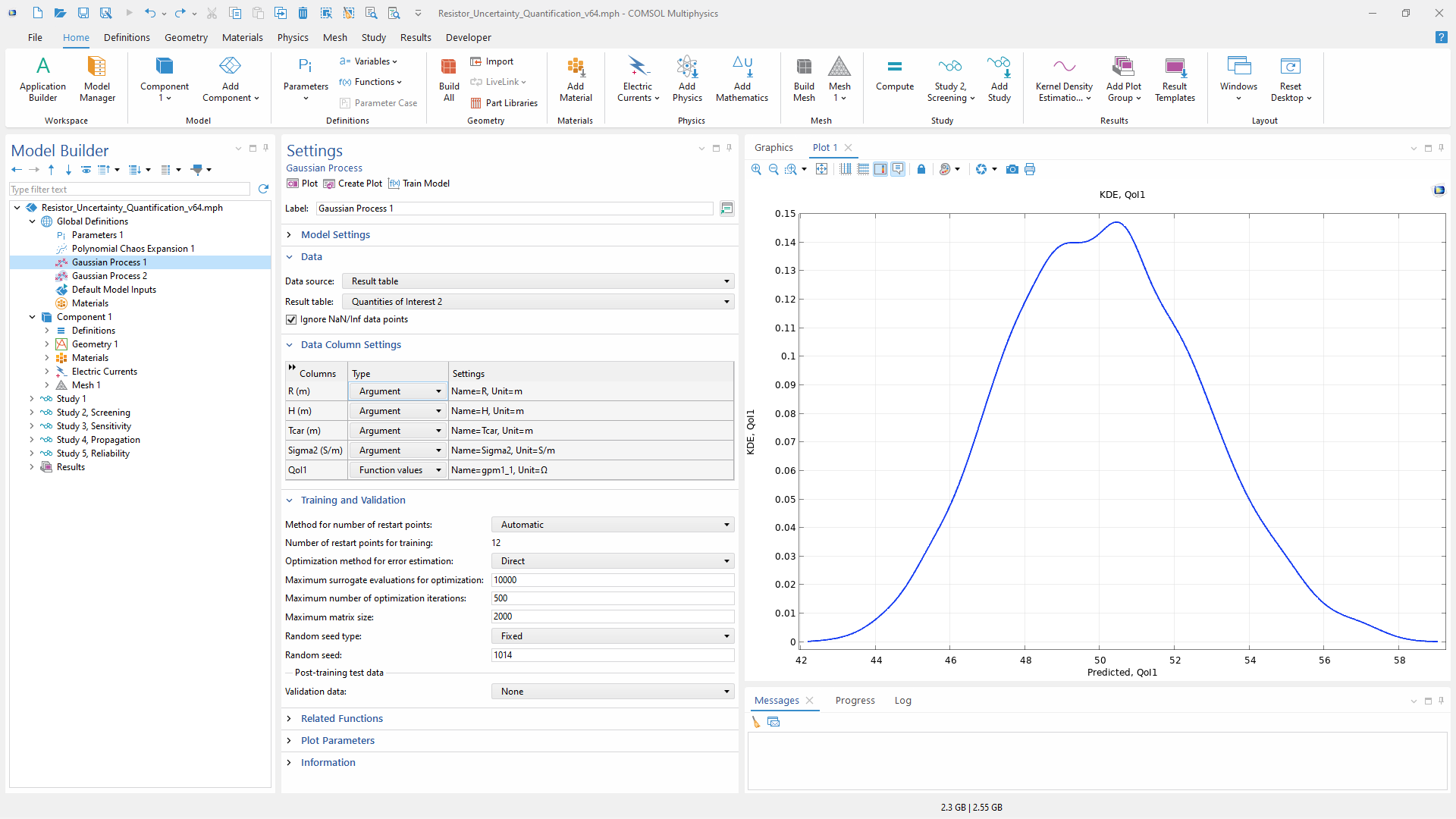Click the Compute button in ribbon
1456x819 pixels.
(895, 74)
